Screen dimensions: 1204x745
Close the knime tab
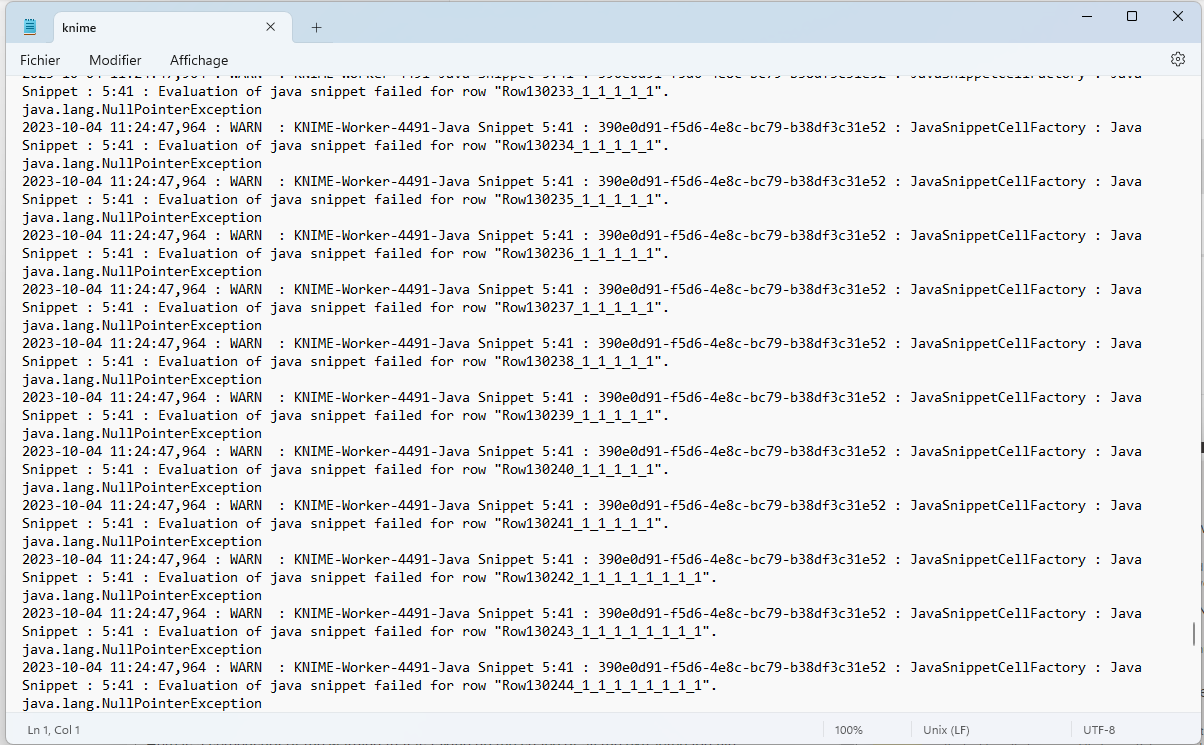[271, 27]
